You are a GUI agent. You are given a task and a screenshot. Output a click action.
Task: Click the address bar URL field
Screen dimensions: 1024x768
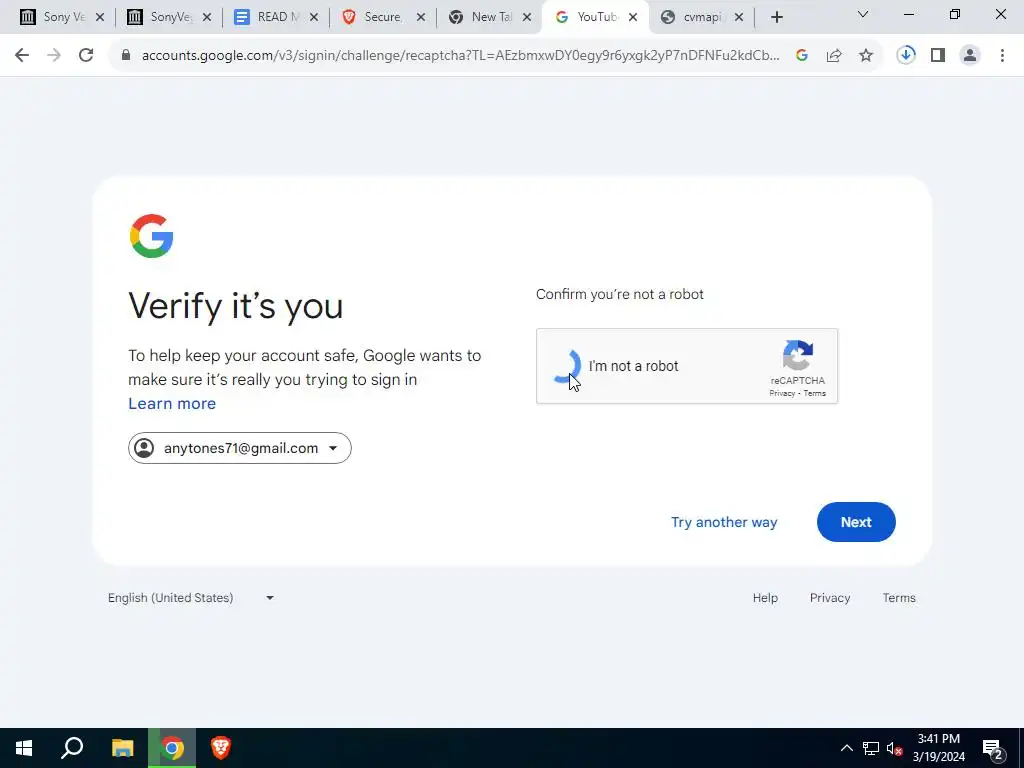click(460, 56)
